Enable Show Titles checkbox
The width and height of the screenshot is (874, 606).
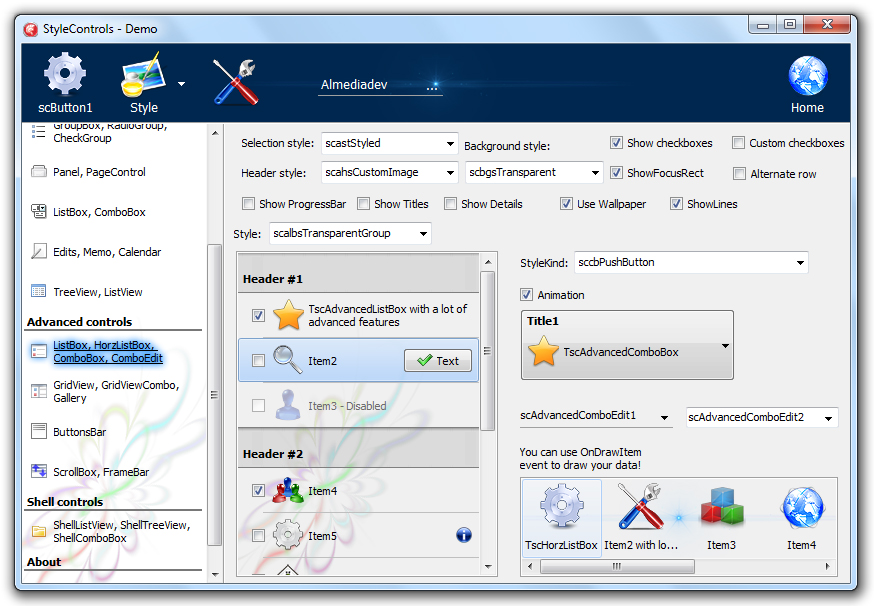pos(363,203)
